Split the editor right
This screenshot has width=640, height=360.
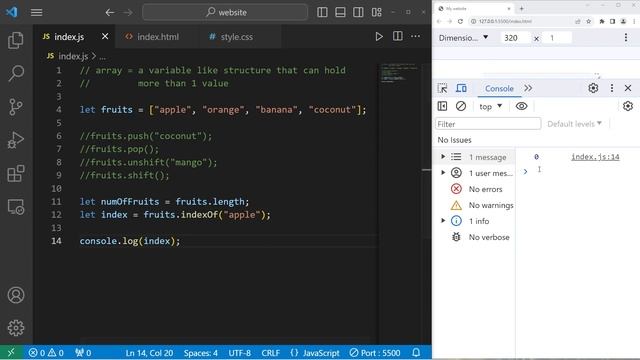[x=398, y=36]
